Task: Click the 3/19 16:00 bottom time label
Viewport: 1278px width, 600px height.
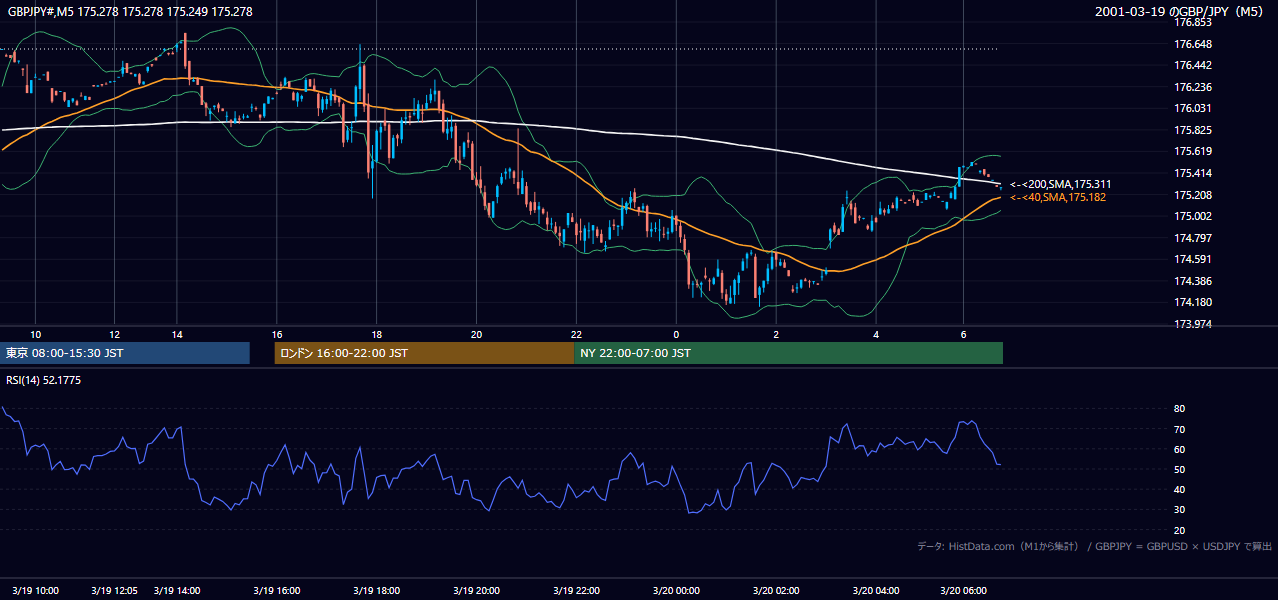Action: click(277, 591)
